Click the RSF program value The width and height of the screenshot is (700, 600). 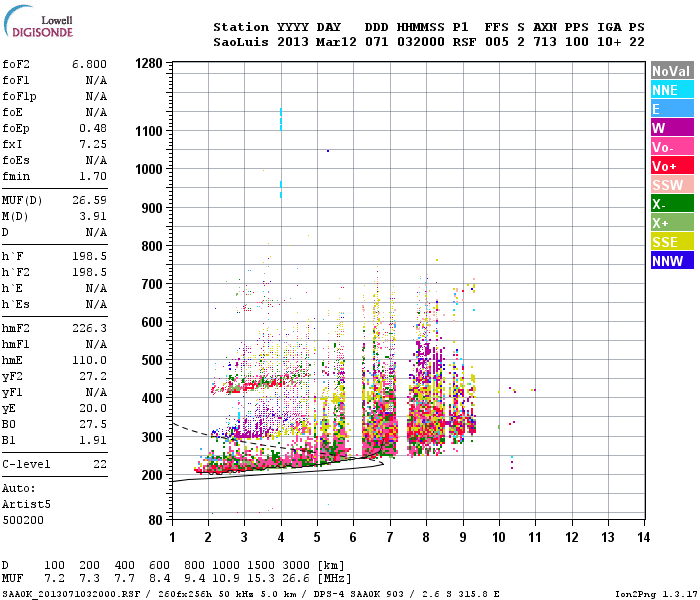tap(464, 42)
